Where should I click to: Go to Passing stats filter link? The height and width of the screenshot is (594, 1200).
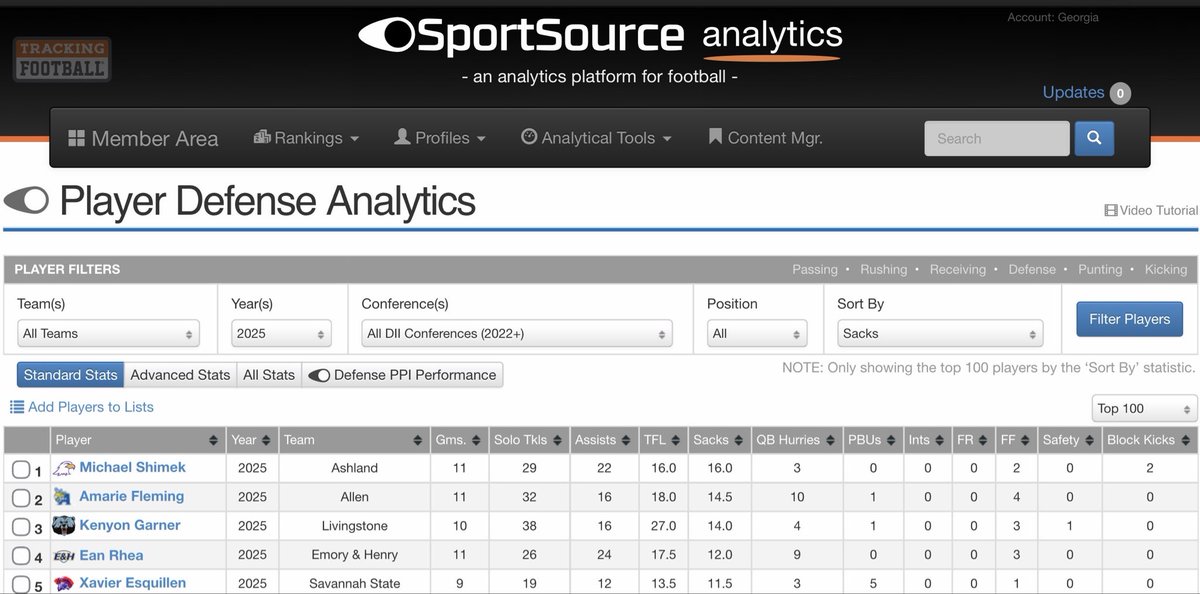(x=815, y=269)
